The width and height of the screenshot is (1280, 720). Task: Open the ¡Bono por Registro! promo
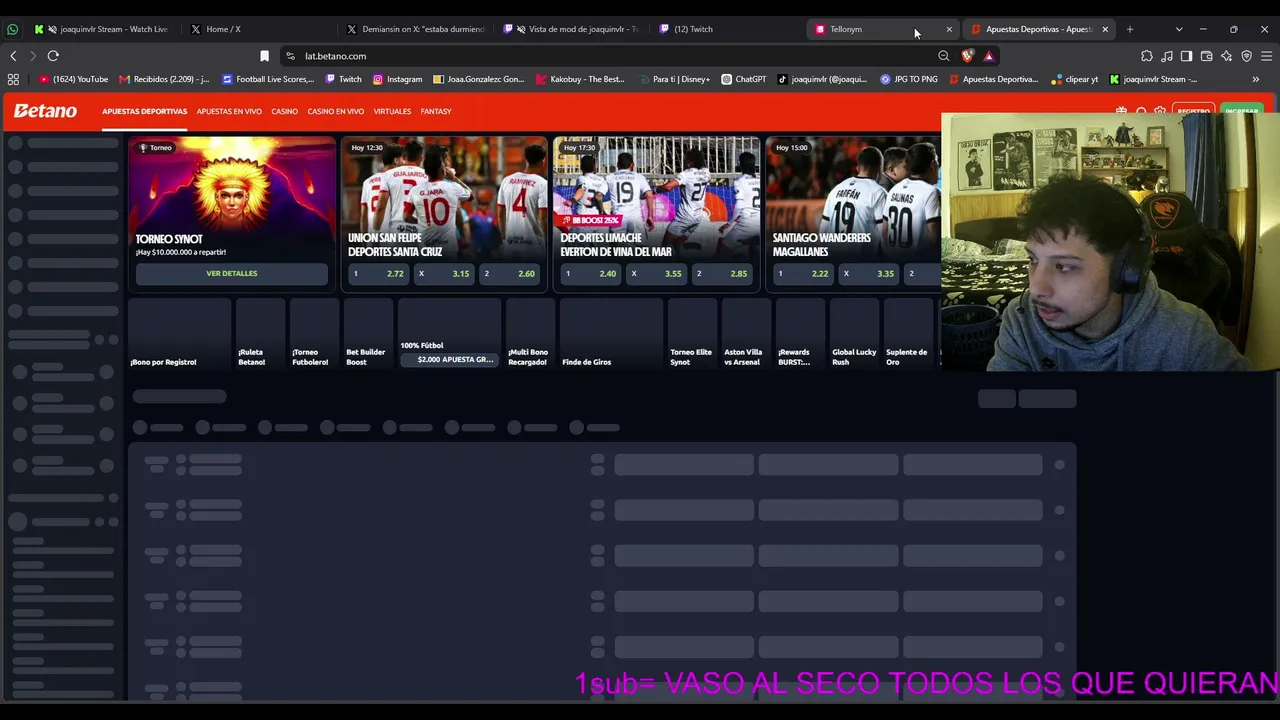pos(180,335)
